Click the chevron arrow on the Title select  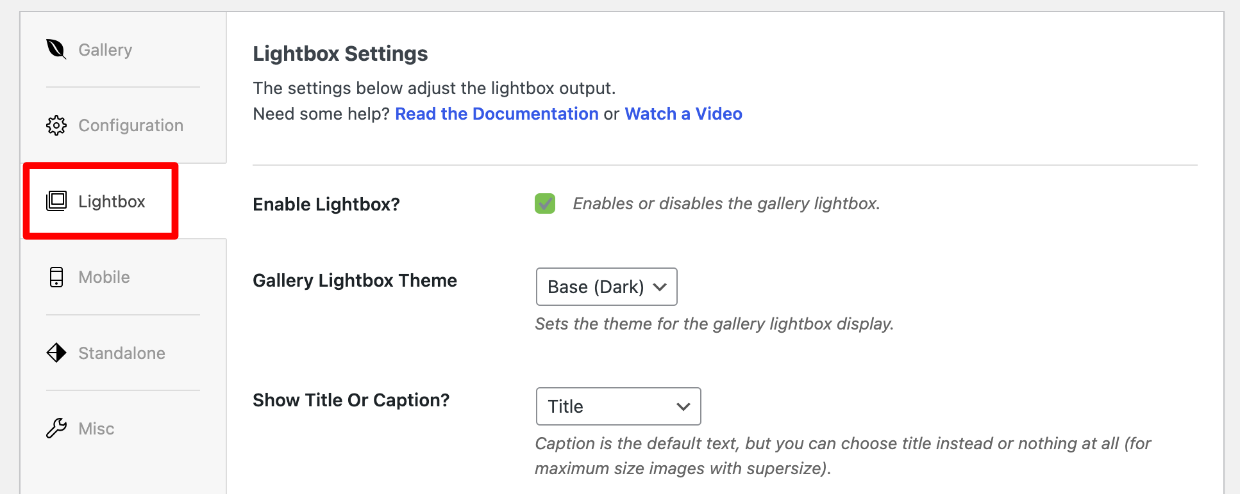coord(683,407)
